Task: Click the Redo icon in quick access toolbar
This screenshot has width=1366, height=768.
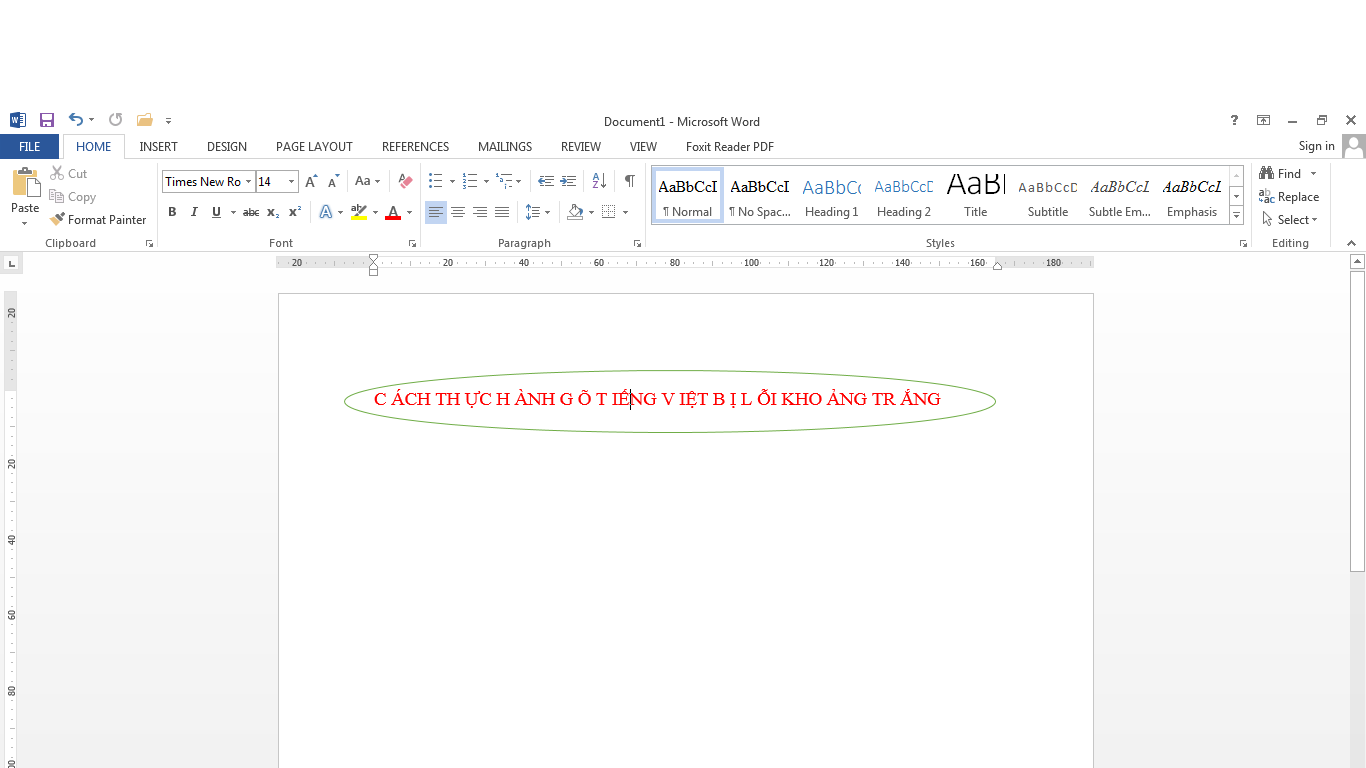Action: 115,120
